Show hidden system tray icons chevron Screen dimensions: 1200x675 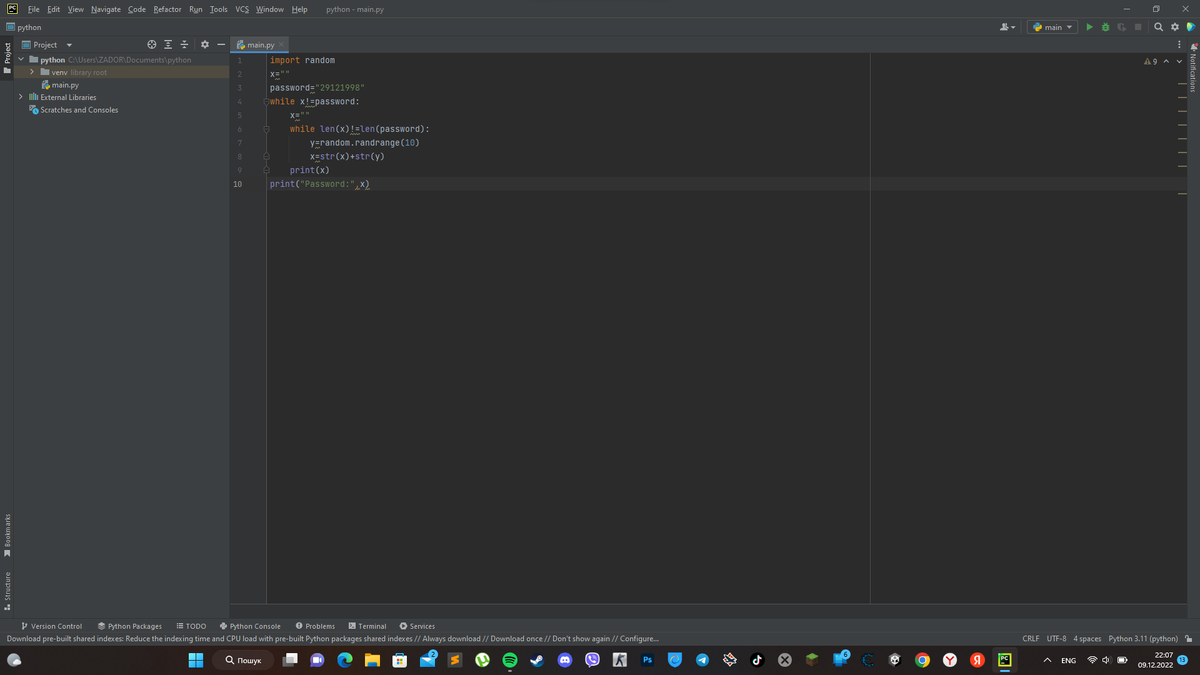(1047, 660)
